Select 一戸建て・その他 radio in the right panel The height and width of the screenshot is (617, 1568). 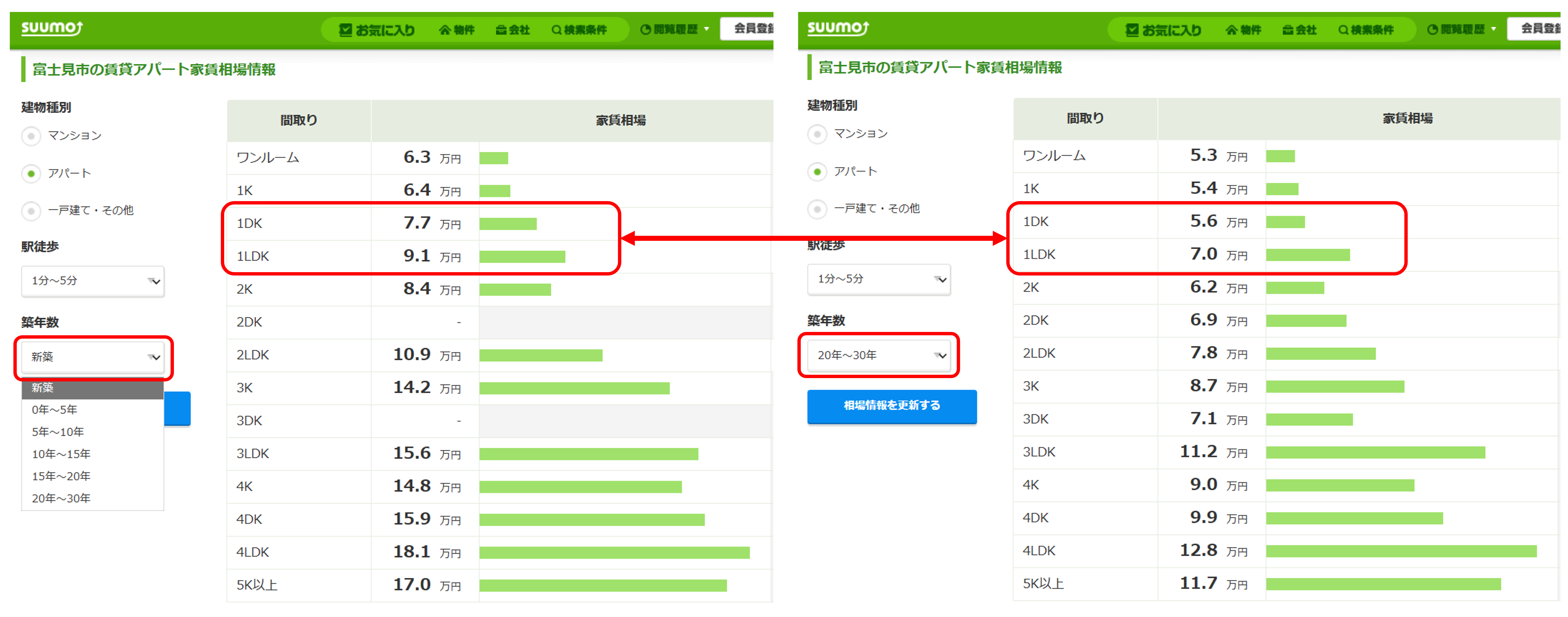tap(817, 209)
